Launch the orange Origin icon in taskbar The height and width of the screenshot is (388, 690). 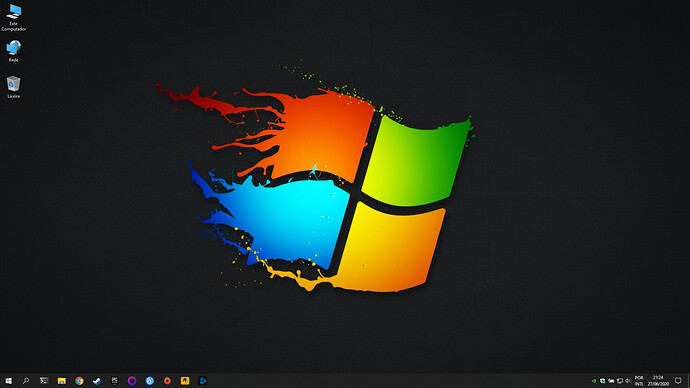(x=167, y=381)
